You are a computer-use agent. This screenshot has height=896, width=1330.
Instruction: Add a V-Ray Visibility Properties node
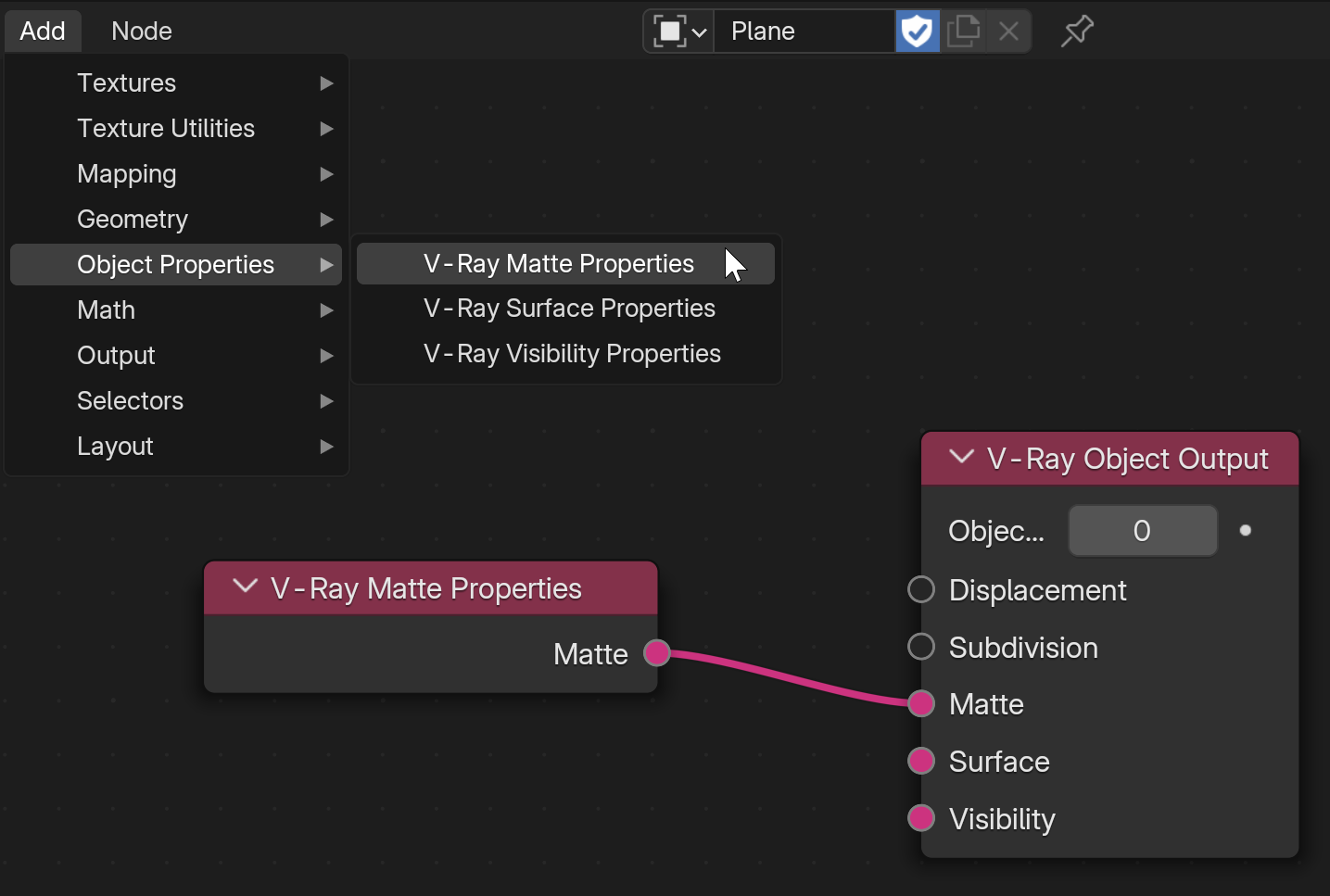tap(565, 354)
